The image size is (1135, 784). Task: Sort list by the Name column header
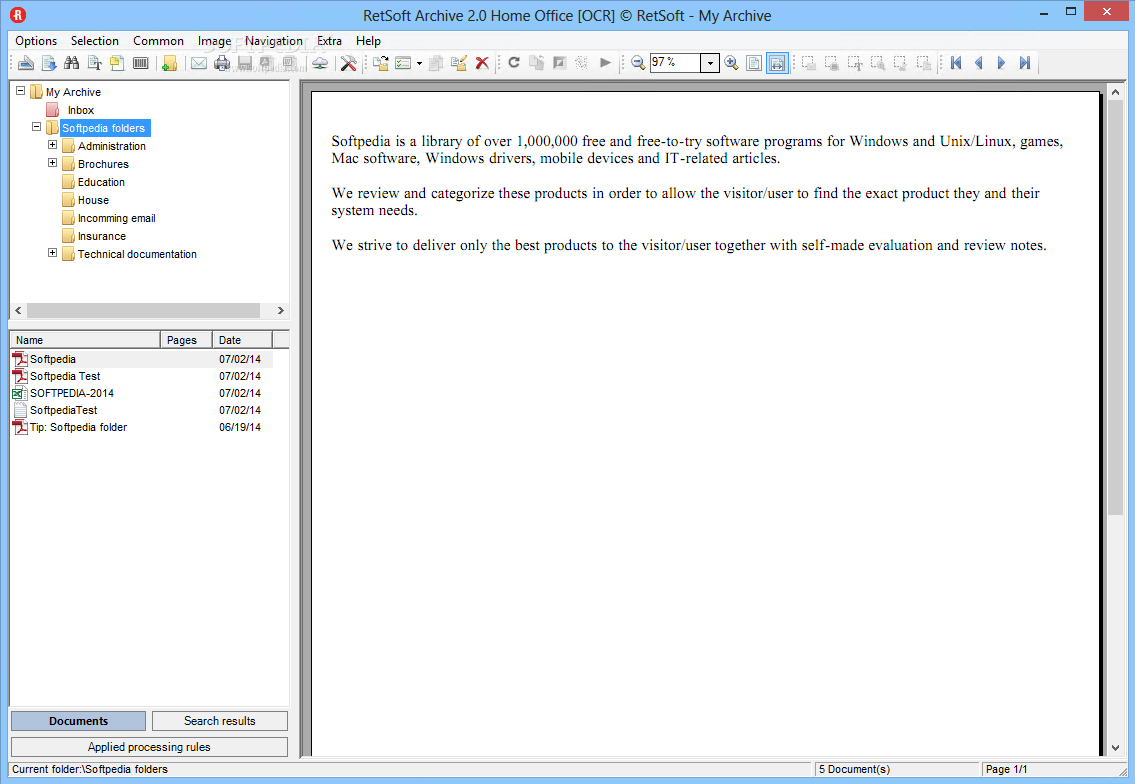(85, 340)
